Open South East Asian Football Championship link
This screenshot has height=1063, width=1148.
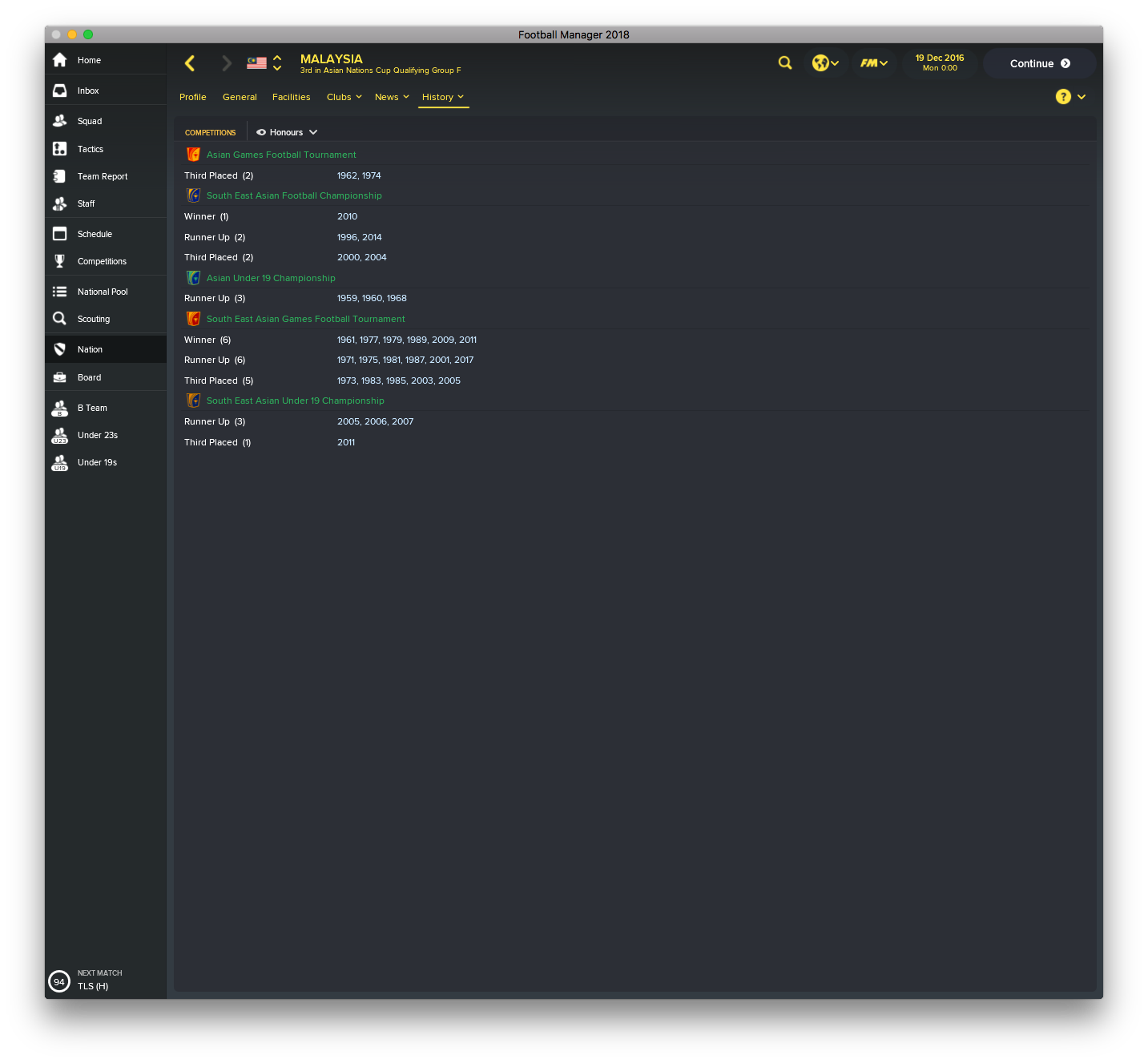(294, 195)
